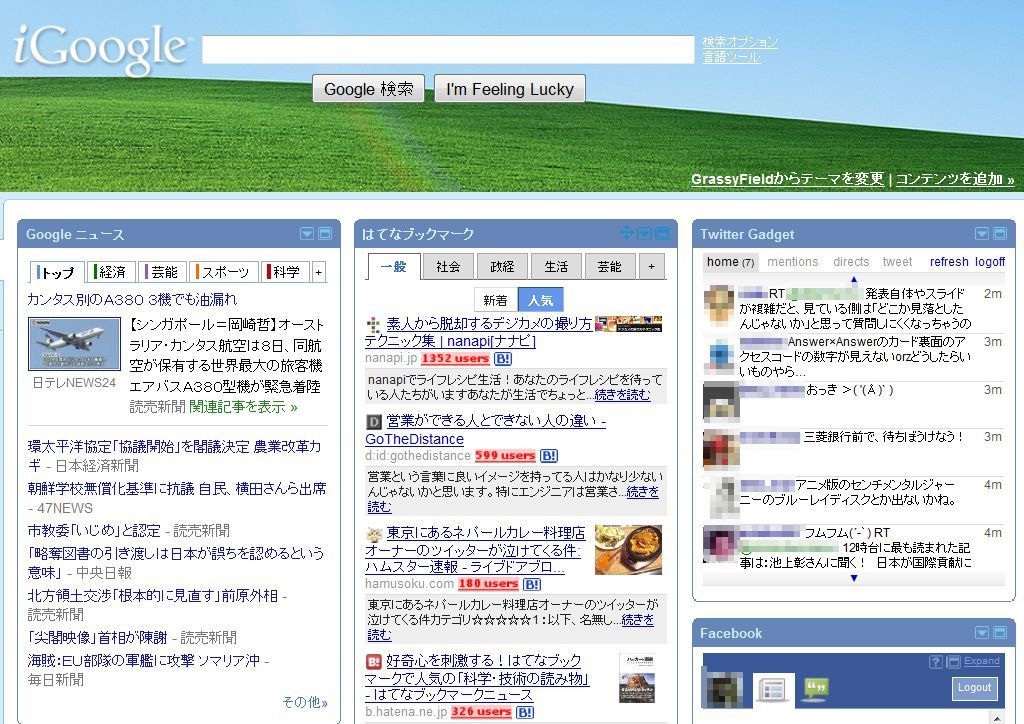Open the はてなブックマーク gadget dropdown menu

pos(644,234)
